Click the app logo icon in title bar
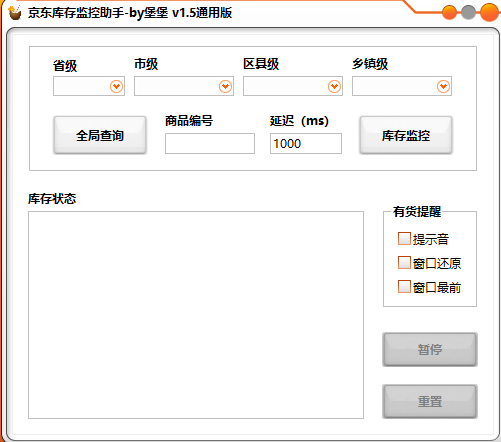This screenshot has width=501, height=442. 14,13
